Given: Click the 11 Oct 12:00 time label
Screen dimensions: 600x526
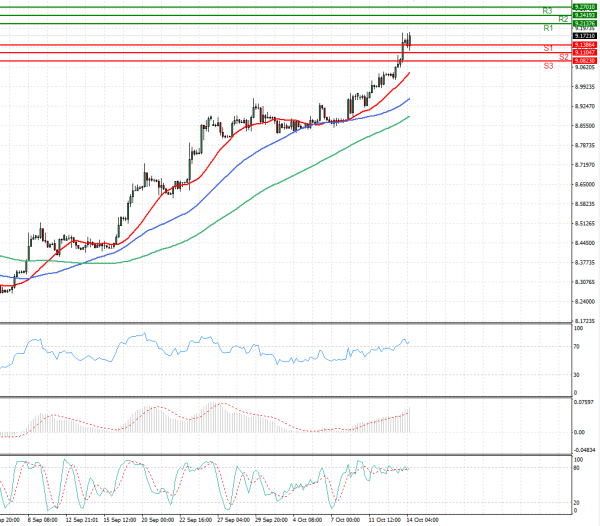Looking at the screenshot, I should 385,520.
